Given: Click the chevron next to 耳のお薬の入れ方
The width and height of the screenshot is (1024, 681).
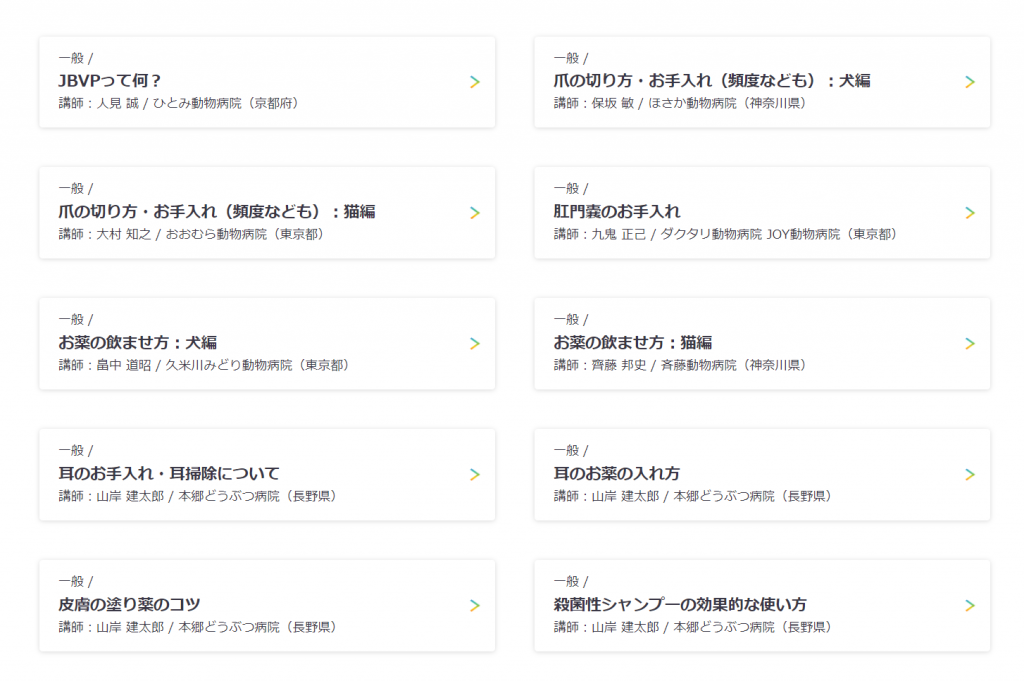Looking at the screenshot, I should coord(970,475).
